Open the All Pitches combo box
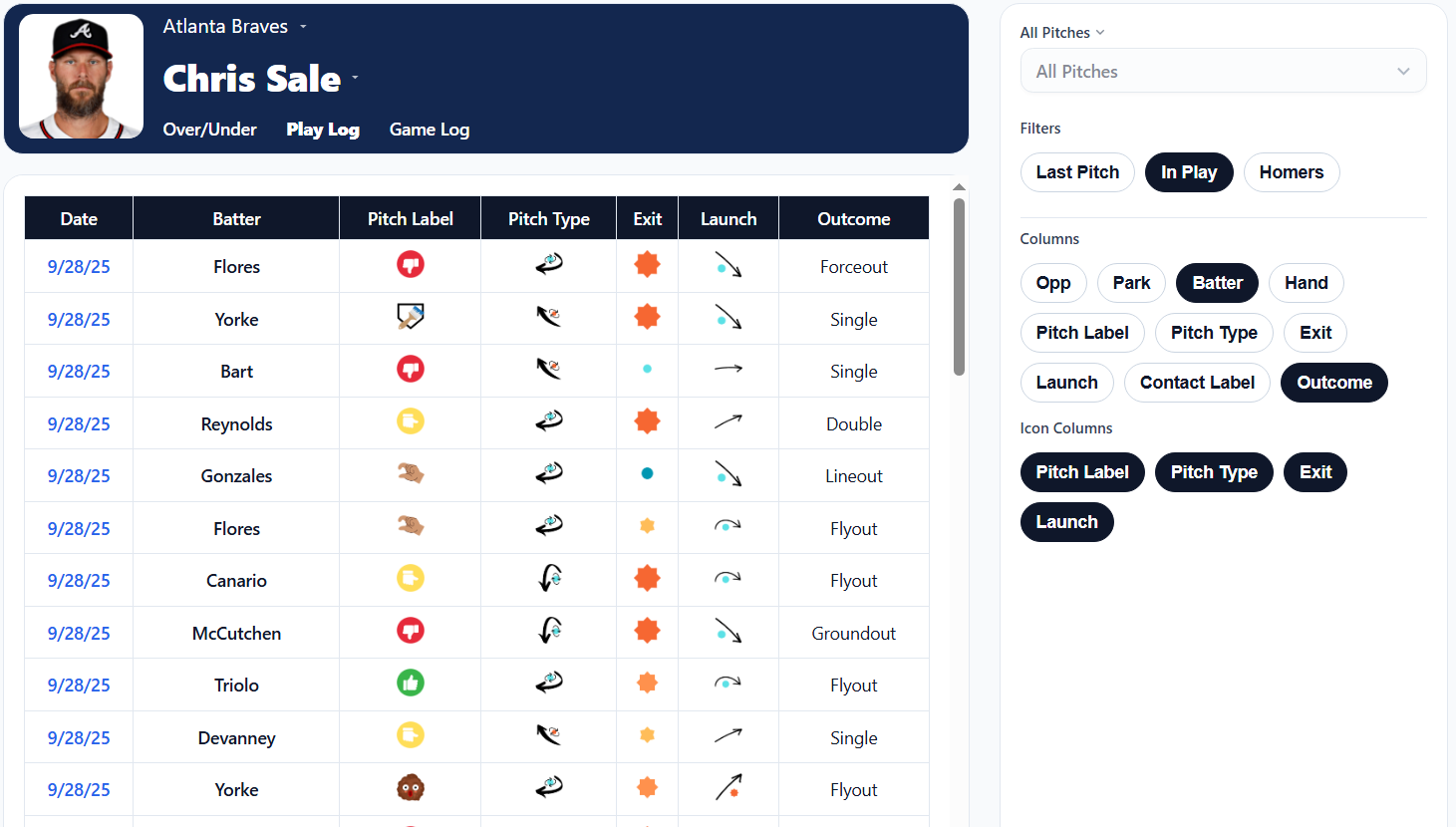 (1223, 72)
